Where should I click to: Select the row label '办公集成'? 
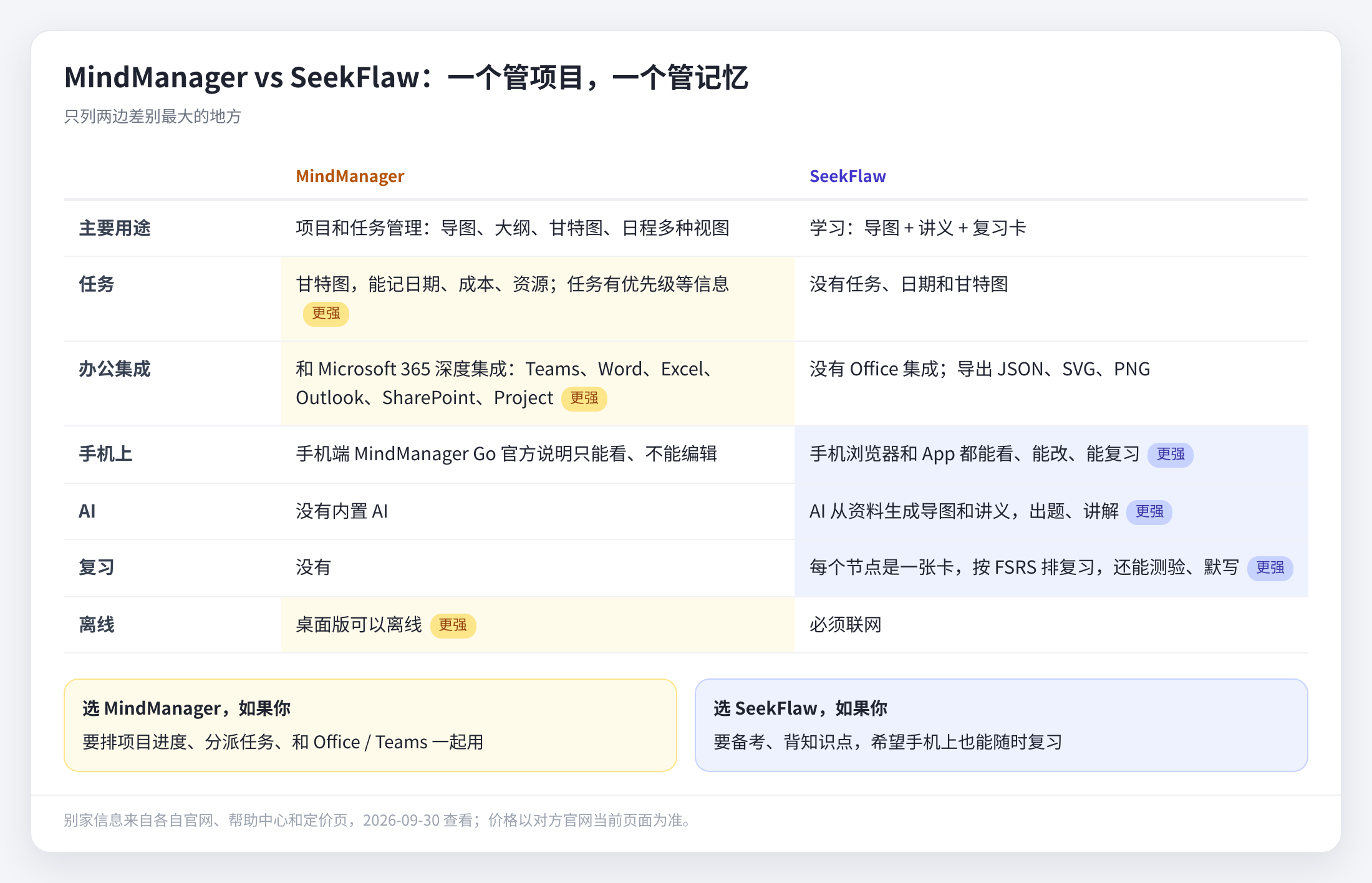pos(115,369)
